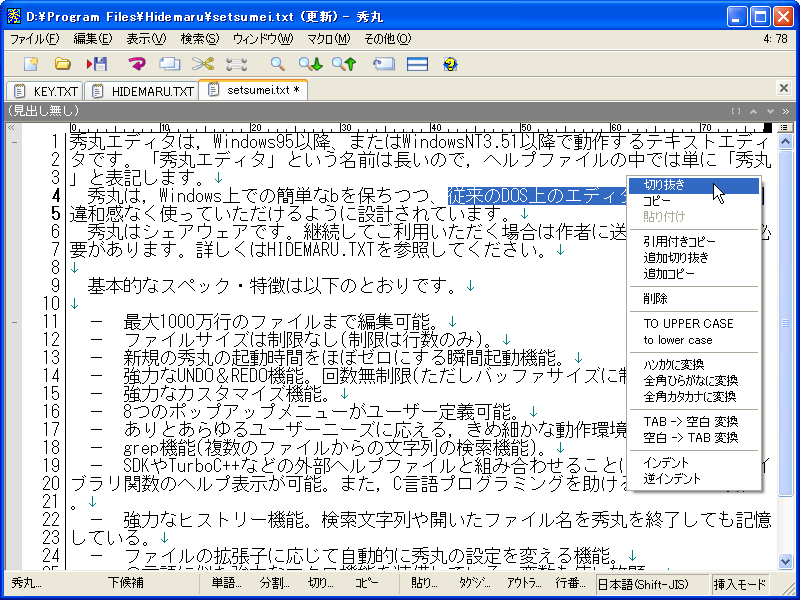
Task: Choose 引用付きコピー in the context menu
Action: (694, 242)
